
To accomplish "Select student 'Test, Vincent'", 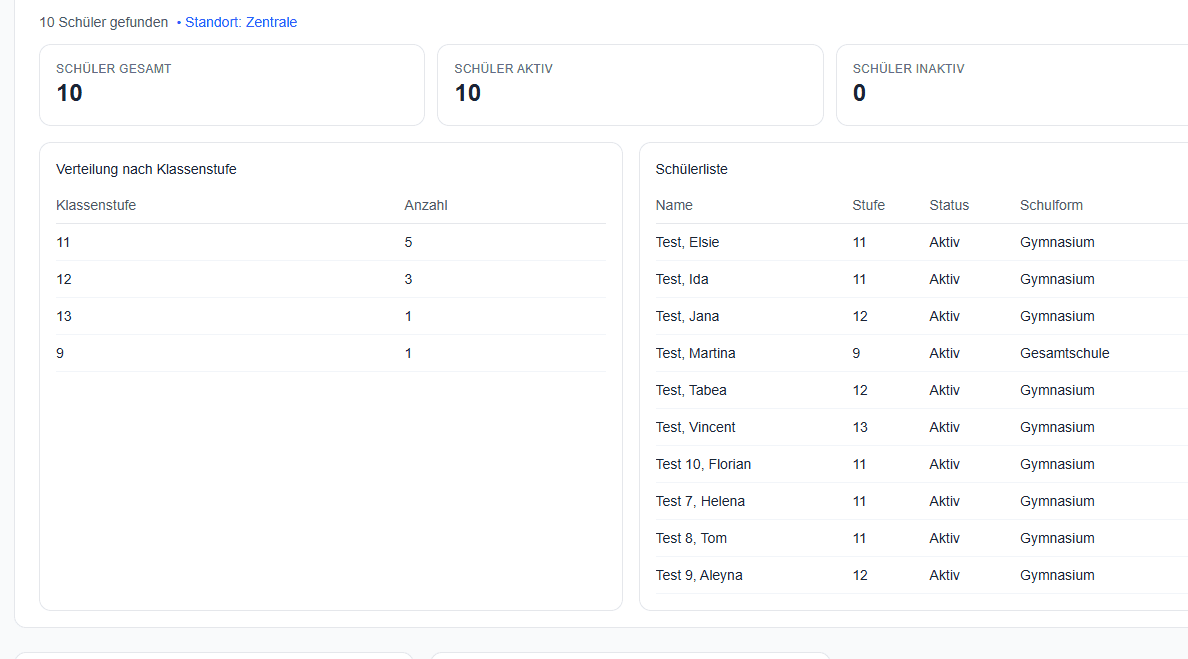I will 696,428.
